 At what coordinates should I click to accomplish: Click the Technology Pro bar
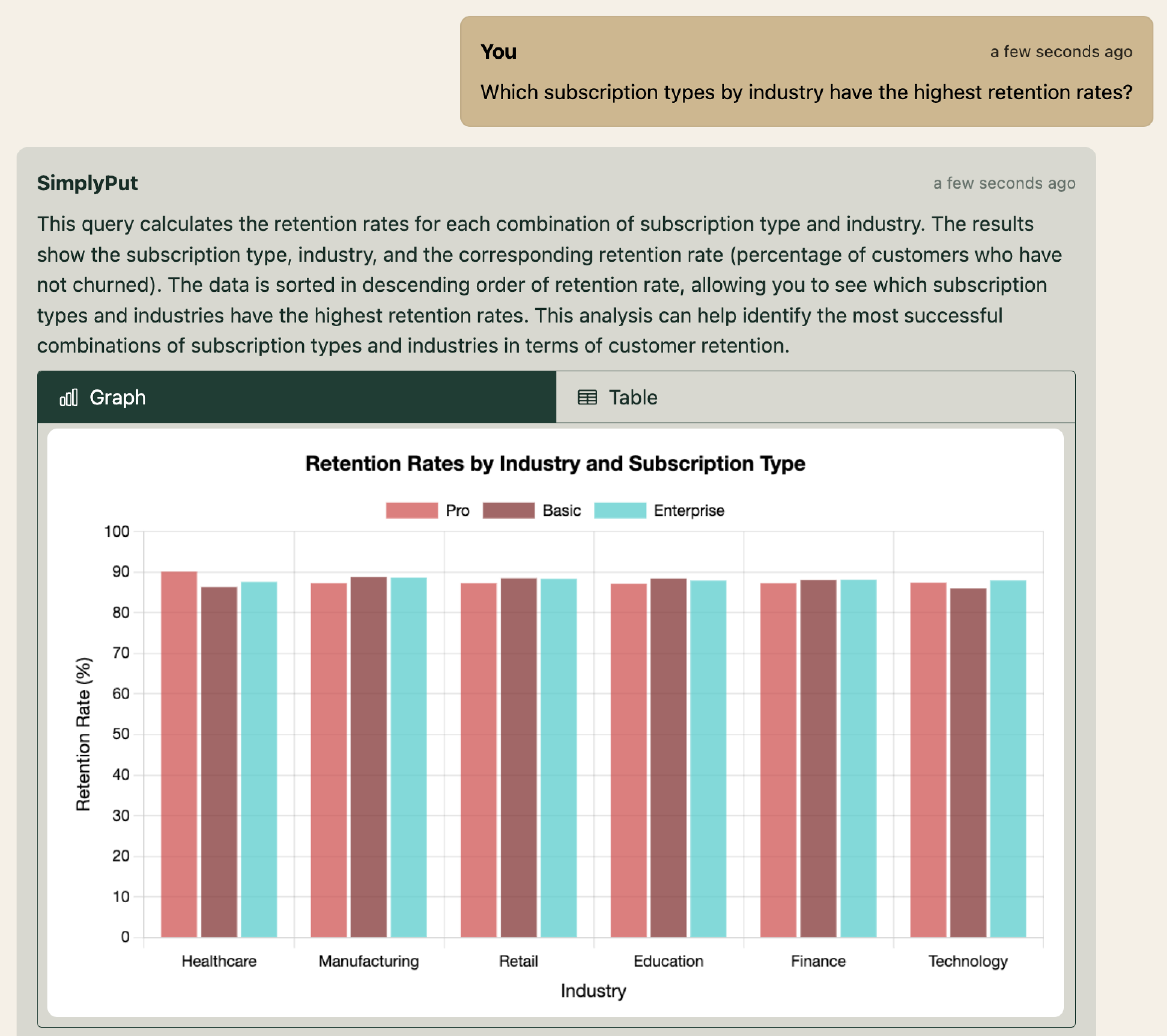(928, 760)
